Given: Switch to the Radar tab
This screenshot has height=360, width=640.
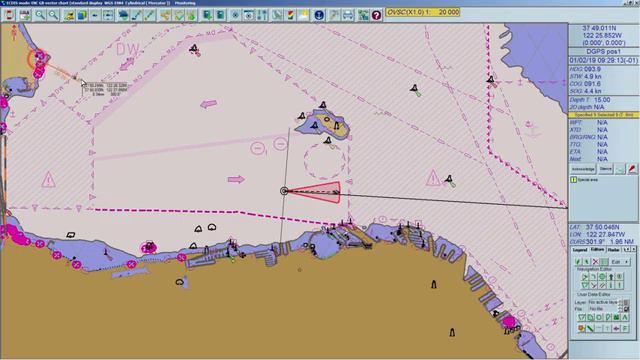Looking at the screenshot, I should [x=614, y=249].
